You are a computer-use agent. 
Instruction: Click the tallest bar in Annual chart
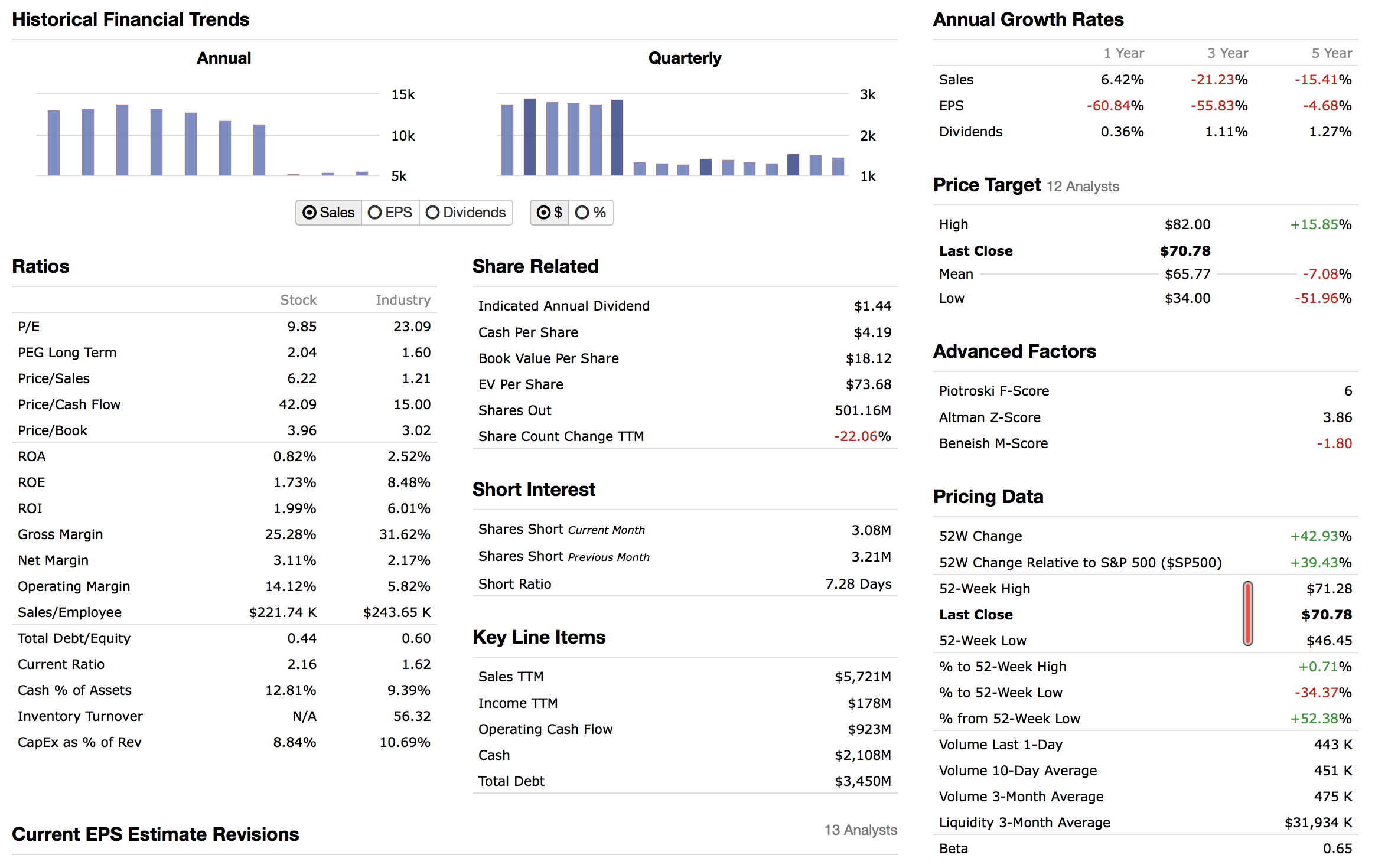122,140
